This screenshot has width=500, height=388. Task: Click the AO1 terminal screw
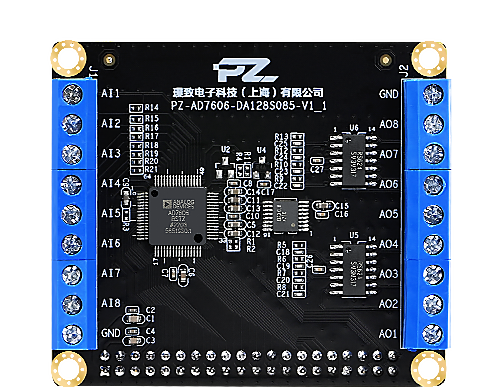coord(433,334)
